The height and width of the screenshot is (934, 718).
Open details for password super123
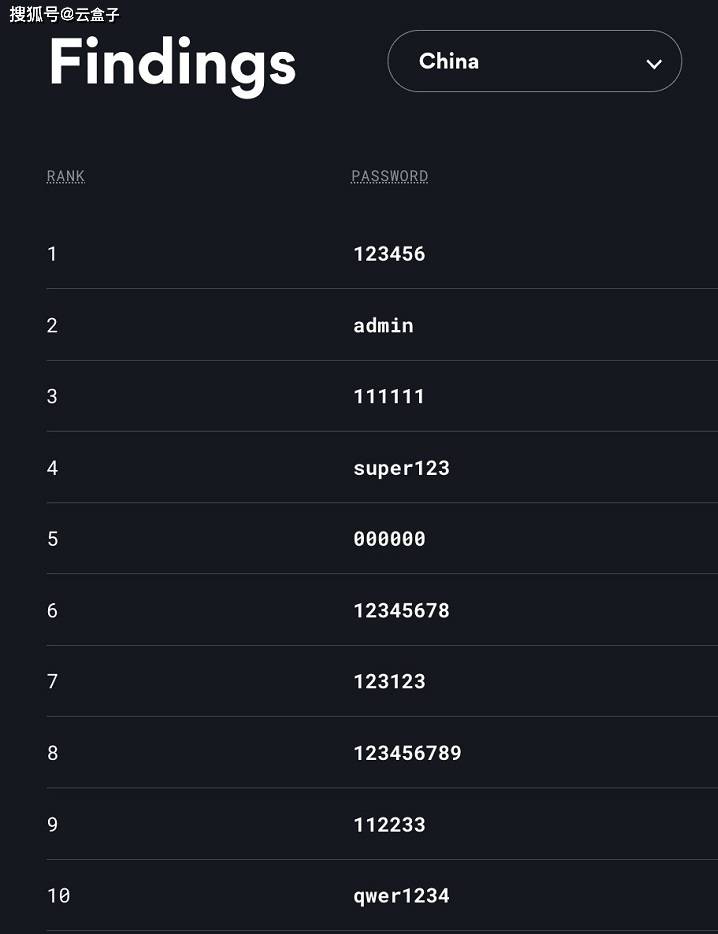[x=401, y=467]
